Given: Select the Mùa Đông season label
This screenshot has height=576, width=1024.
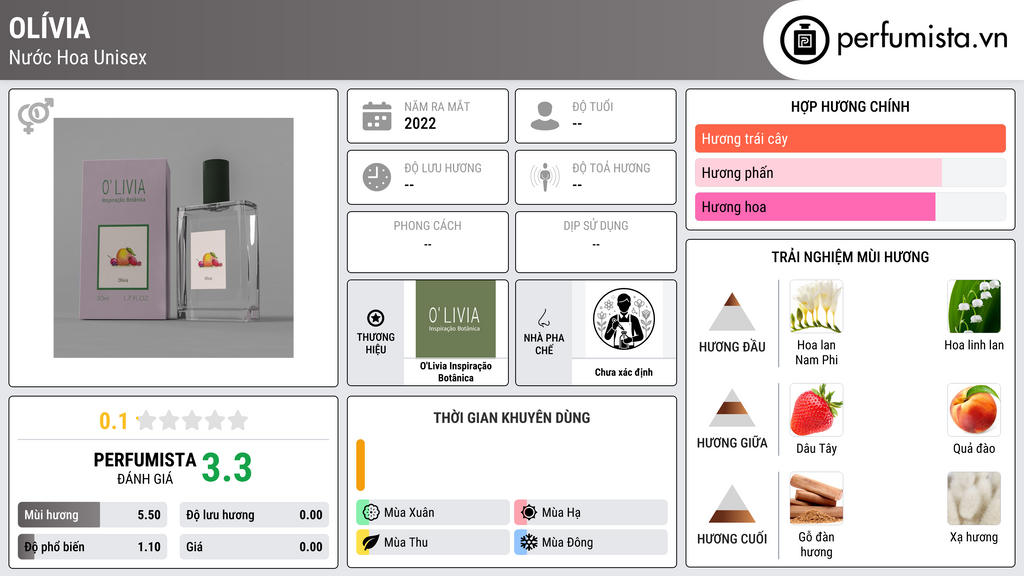Looking at the screenshot, I should click(568, 542).
